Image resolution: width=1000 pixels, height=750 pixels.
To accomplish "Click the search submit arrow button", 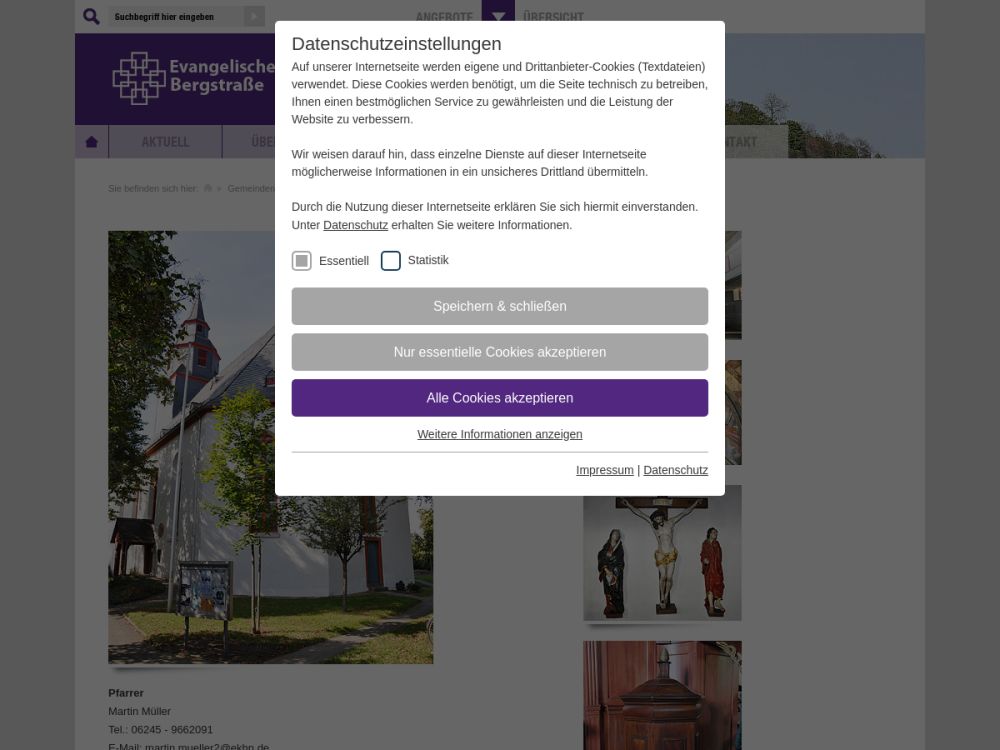I will [254, 17].
